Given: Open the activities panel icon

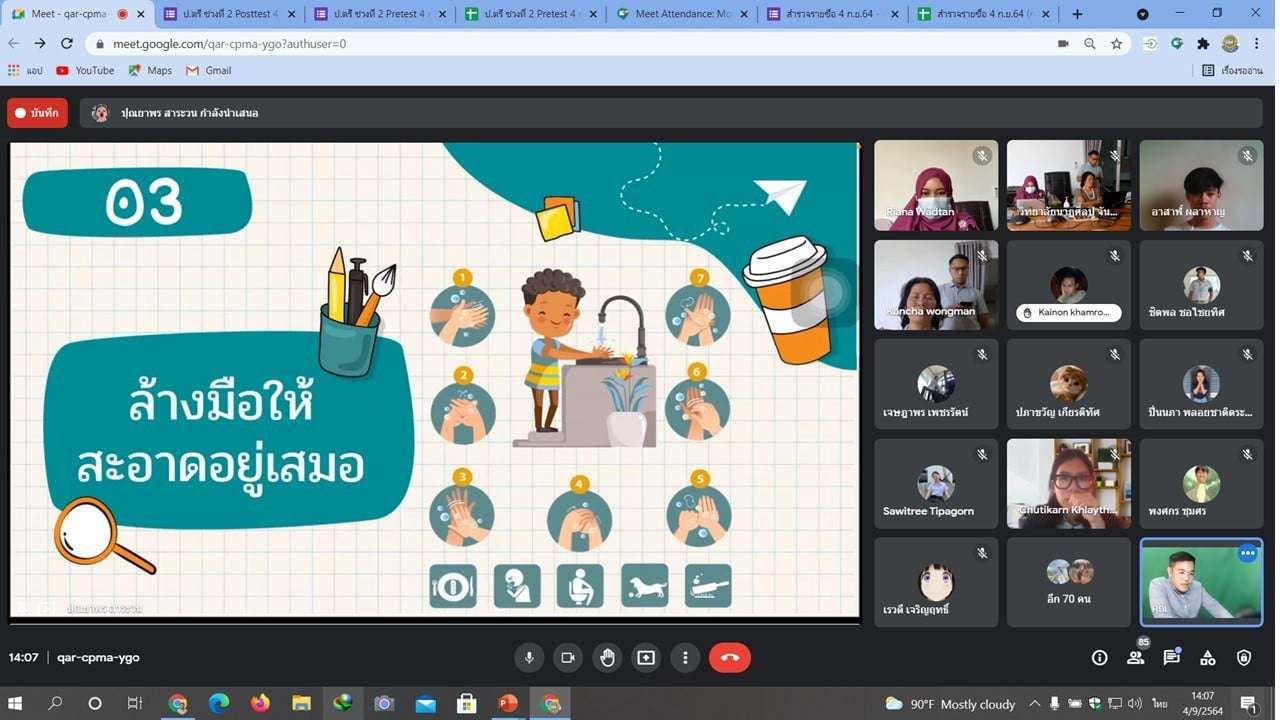Looking at the screenshot, I should point(1208,657).
